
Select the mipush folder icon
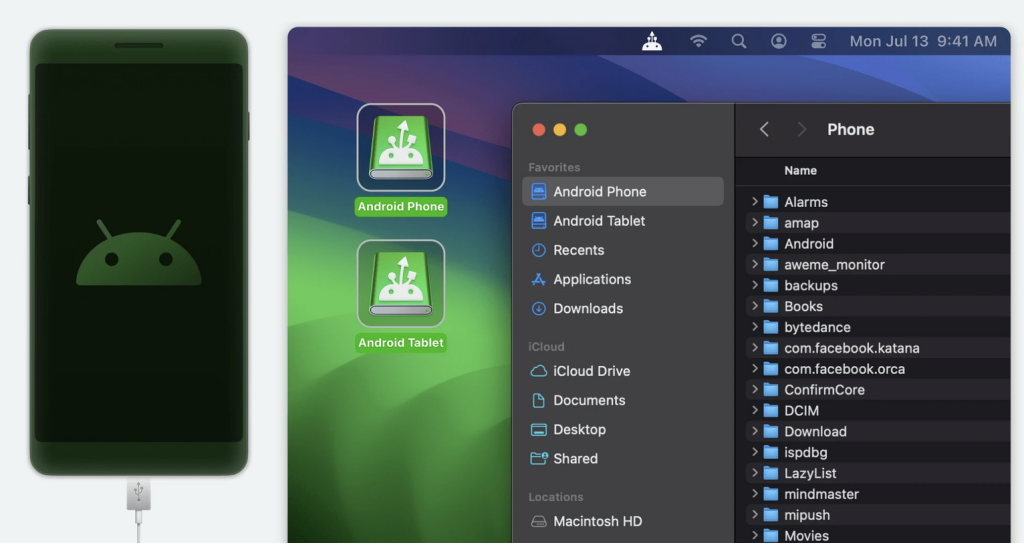pyautogui.click(x=771, y=515)
